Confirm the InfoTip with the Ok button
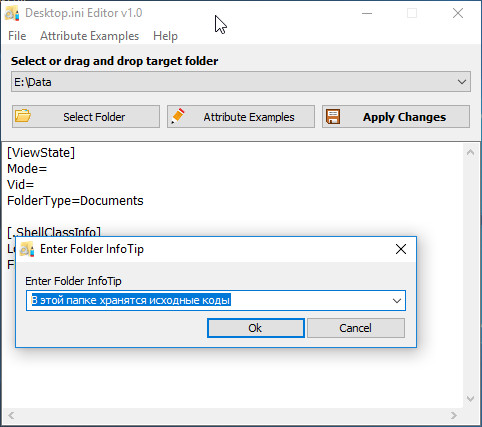The image size is (482, 427). click(256, 328)
